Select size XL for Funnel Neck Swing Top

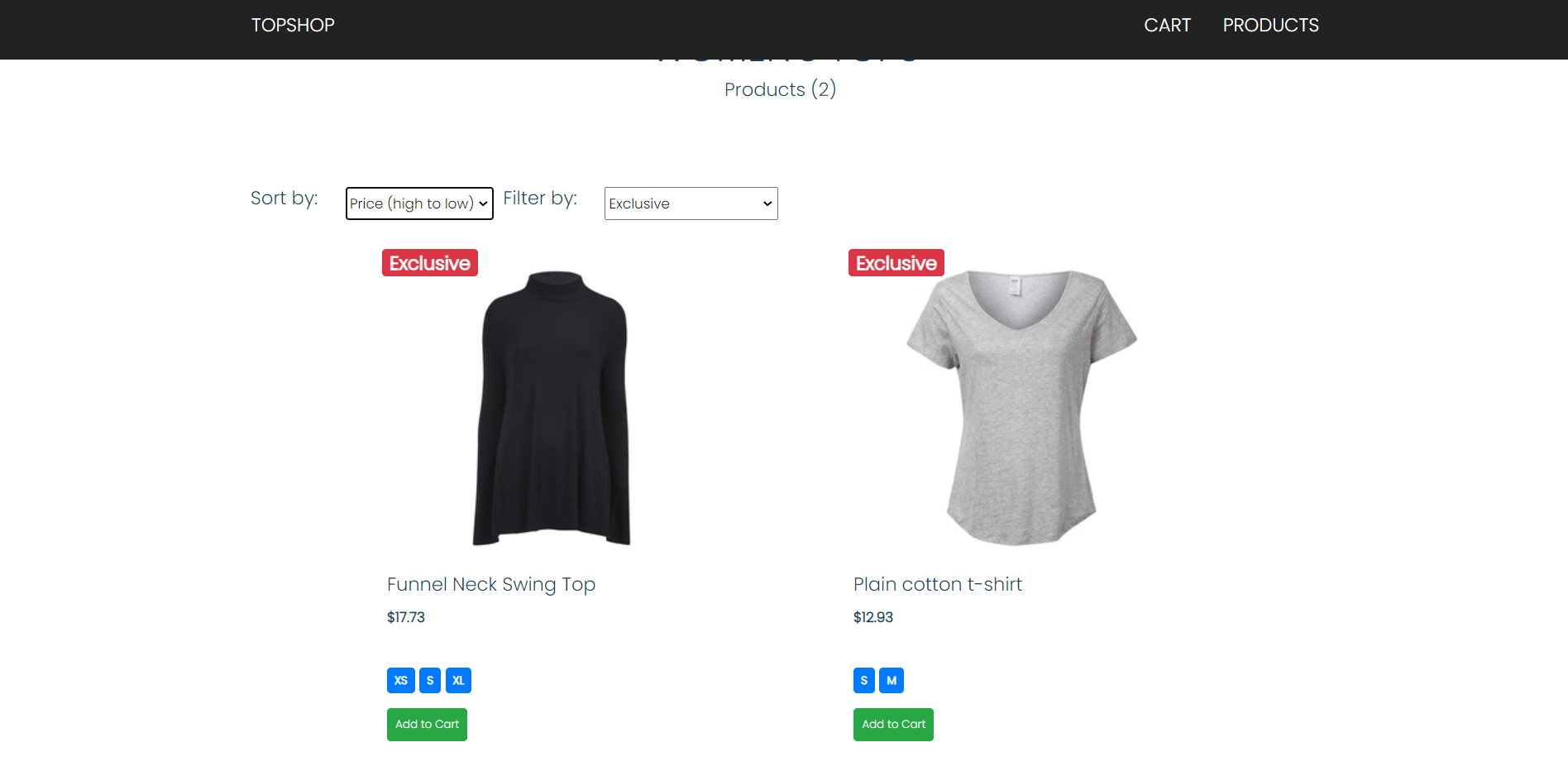point(458,680)
